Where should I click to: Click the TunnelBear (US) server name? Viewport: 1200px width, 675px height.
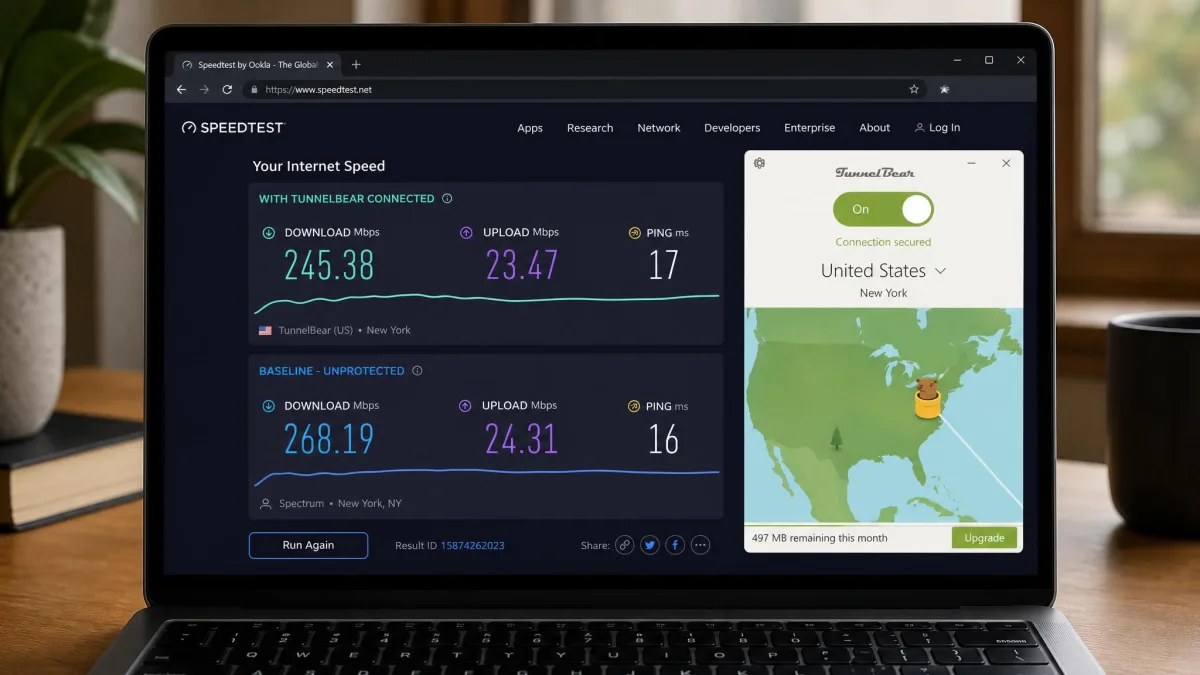316,330
